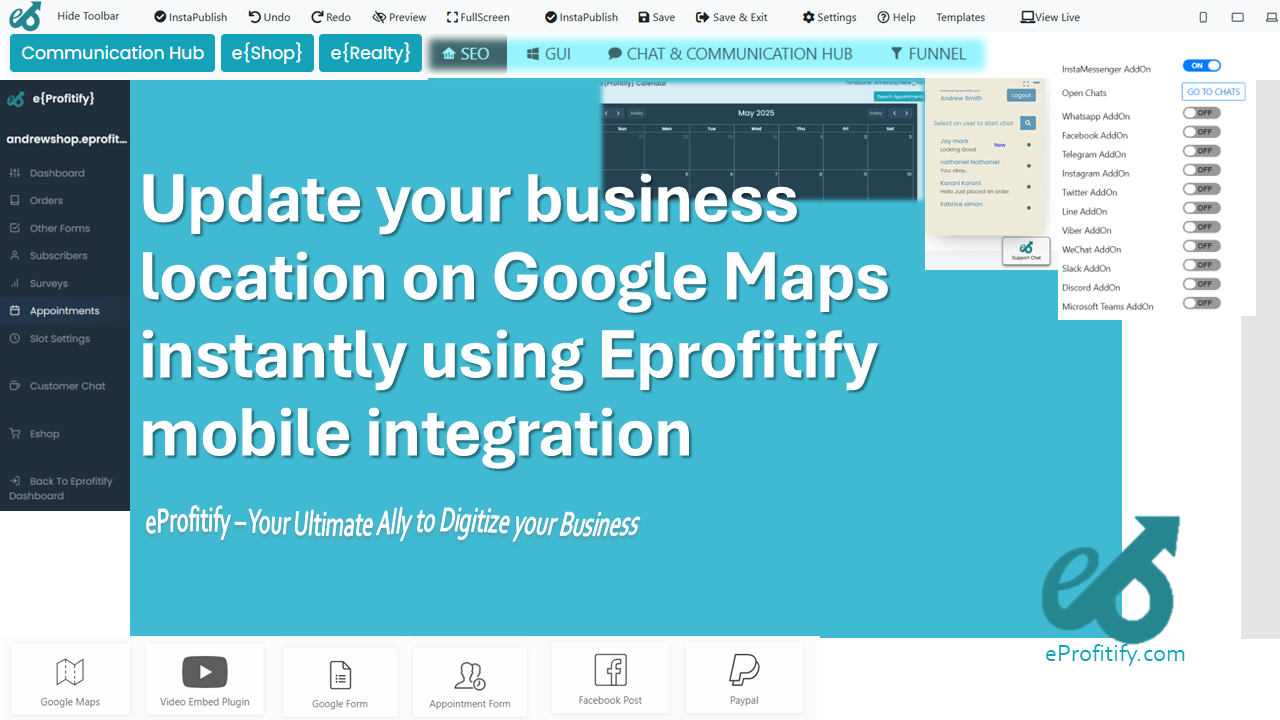Log out with the chat Logout button
The width and height of the screenshot is (1280, 720).
1021,96
